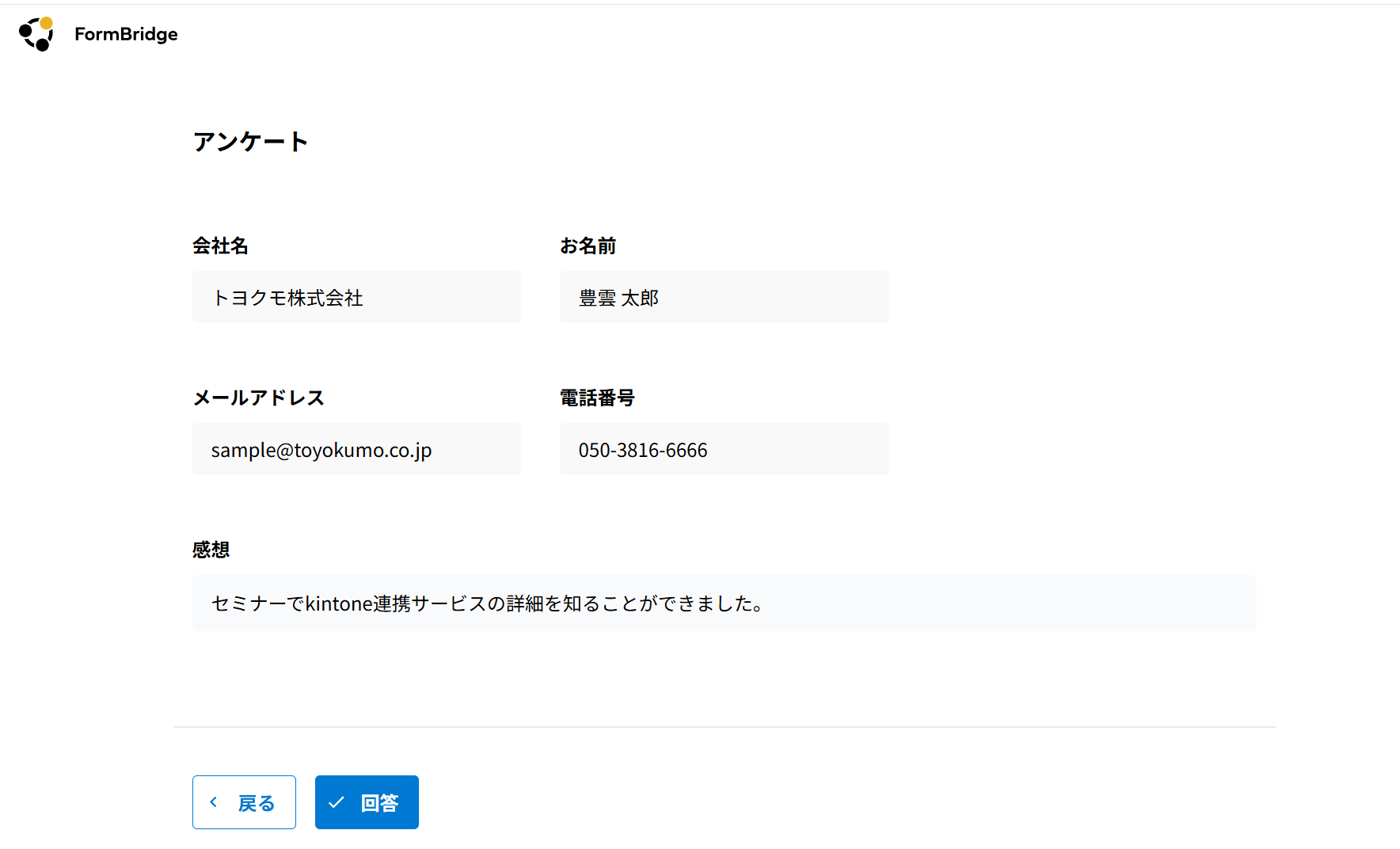The width and height of the screenshot is (1400, 849).
Task: Submit the form with 回答 button
Action: tap(367, 802)
